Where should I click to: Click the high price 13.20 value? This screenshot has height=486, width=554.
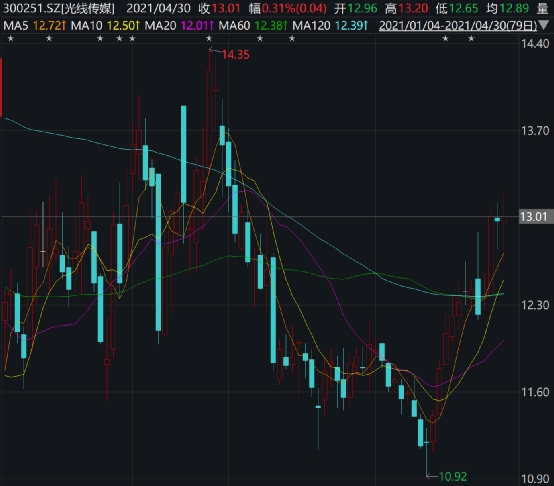[x=413, y=8]
